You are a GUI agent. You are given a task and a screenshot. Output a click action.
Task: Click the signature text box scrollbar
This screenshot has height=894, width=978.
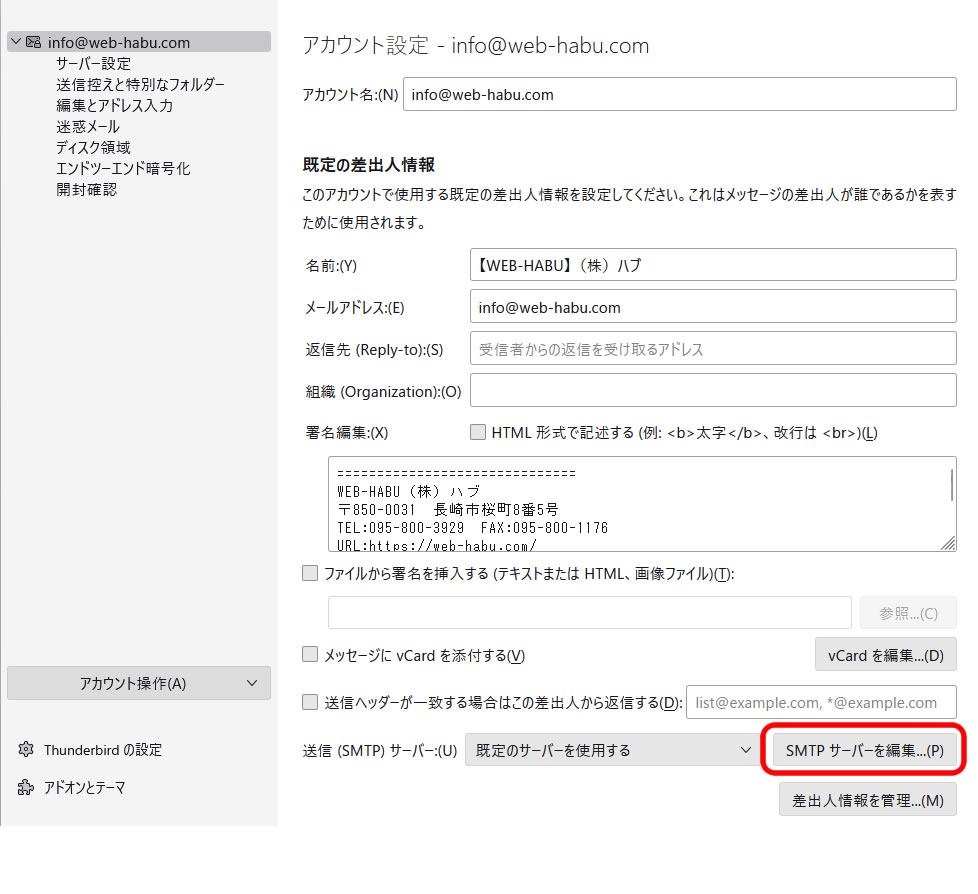950,485
